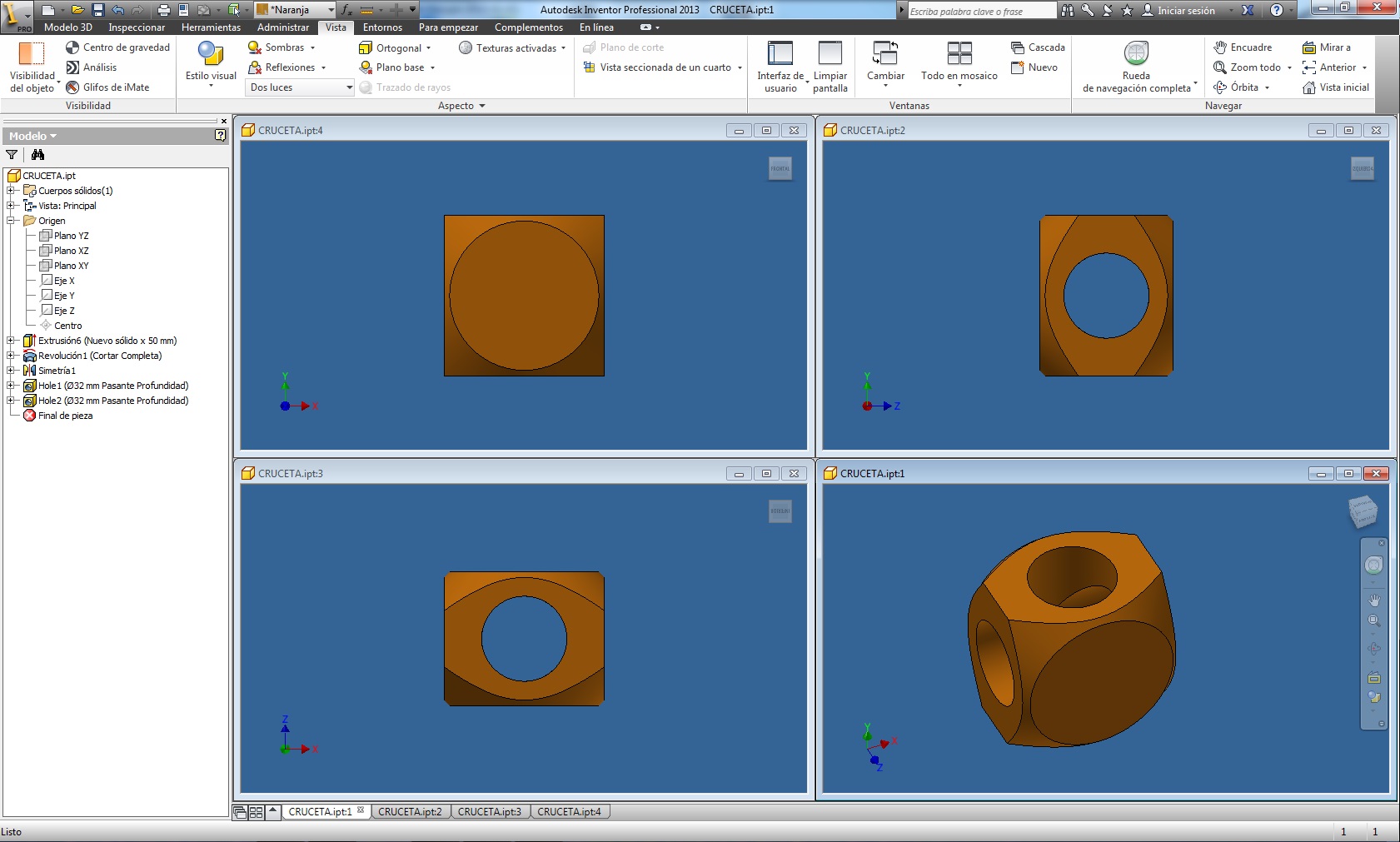Open the Sombras dropdown arrow
This screenshot has height=842, width=1400.
tap(313, 48)
